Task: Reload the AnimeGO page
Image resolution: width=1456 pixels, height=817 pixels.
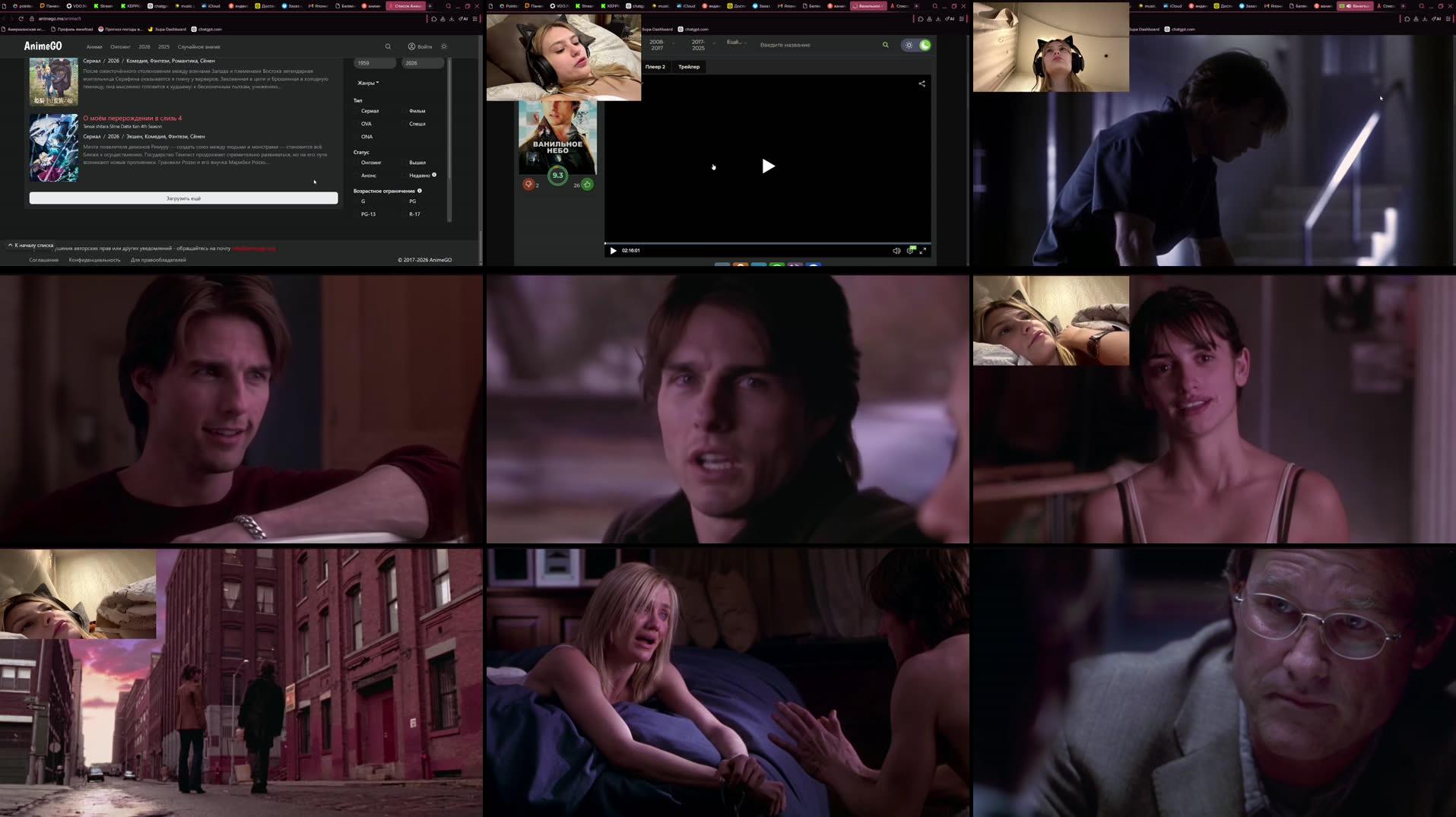Action: [x=21, y=18]
